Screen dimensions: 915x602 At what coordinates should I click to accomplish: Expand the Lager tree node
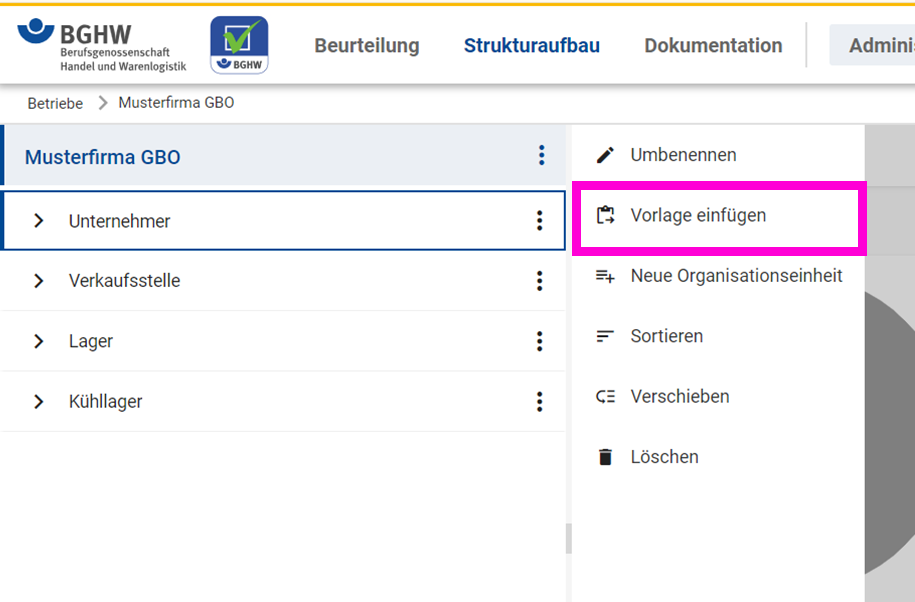click(x=39, y=341)
